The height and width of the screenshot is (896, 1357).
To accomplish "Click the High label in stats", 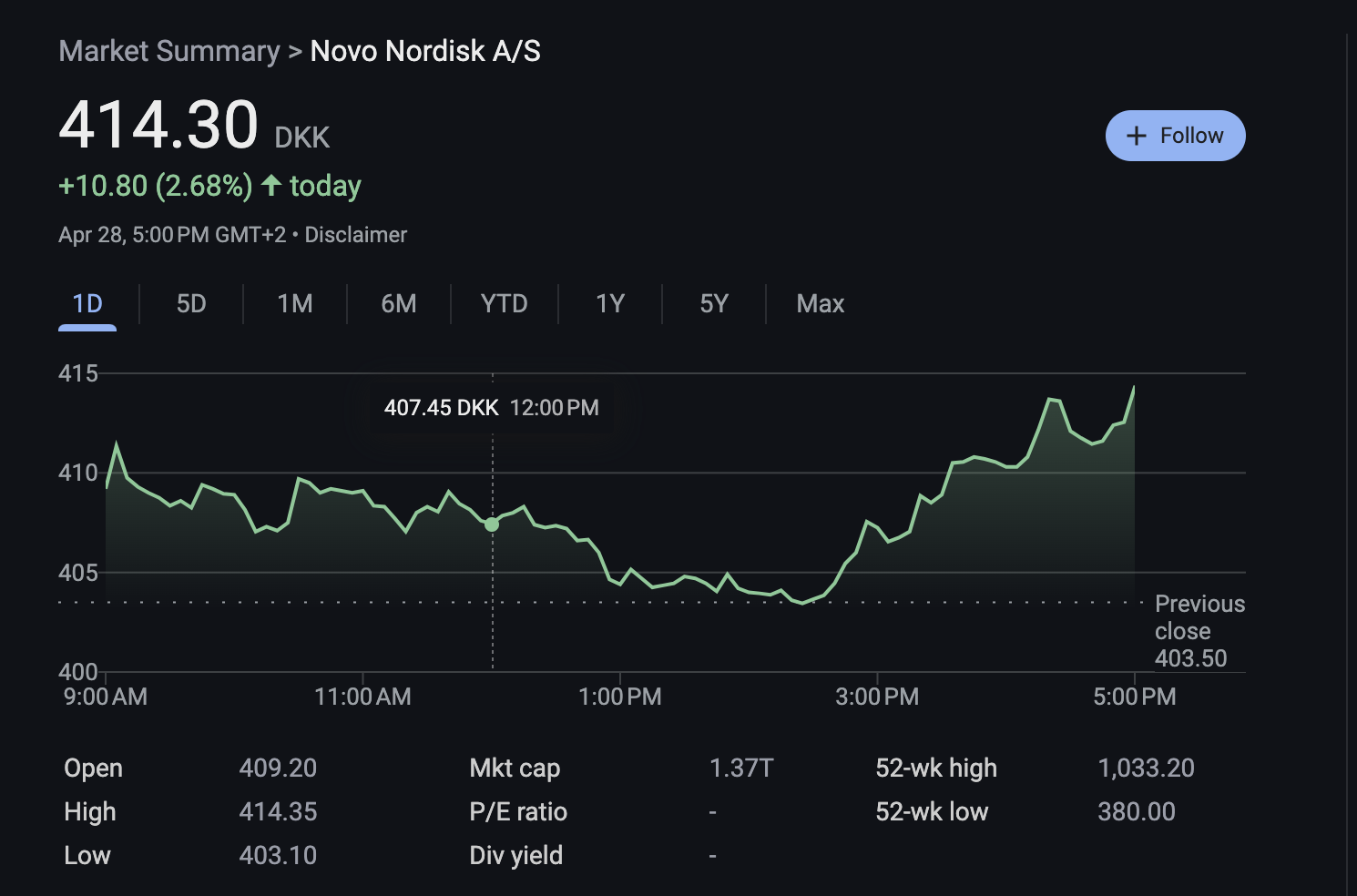I will pos(89,811).
